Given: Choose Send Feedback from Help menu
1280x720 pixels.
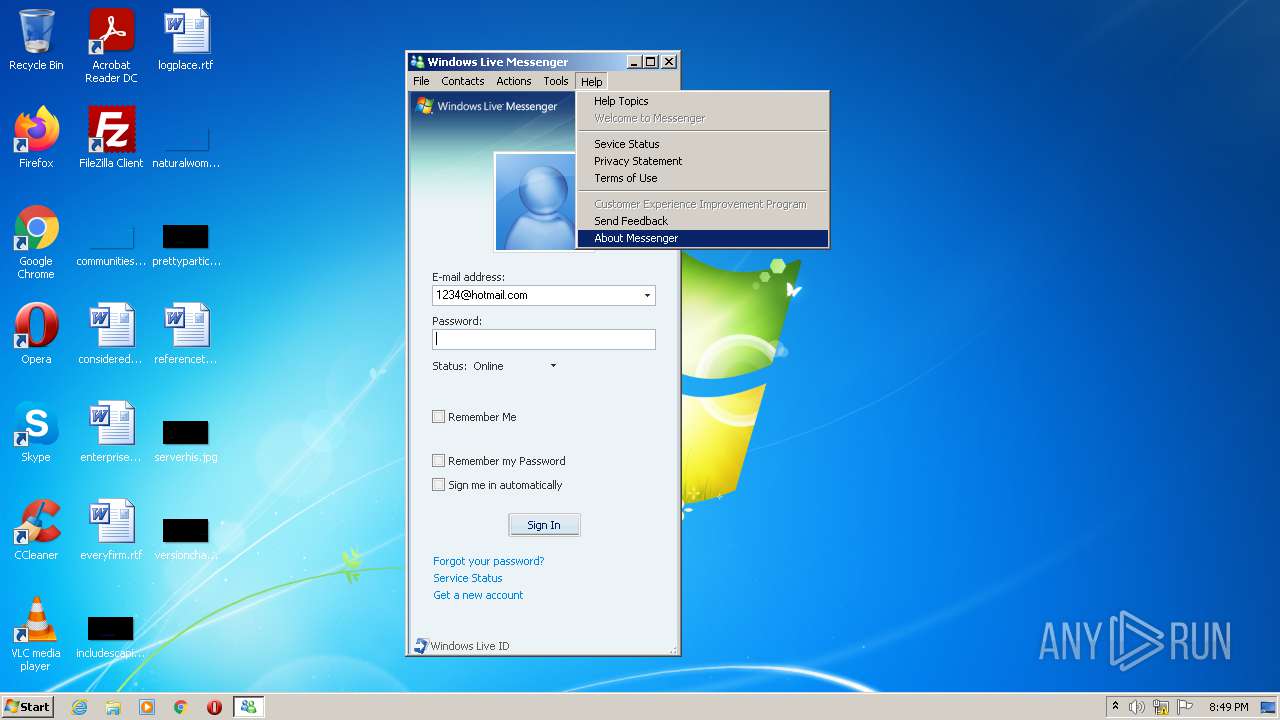Looking at the screenshot, I should pos(703,221).
